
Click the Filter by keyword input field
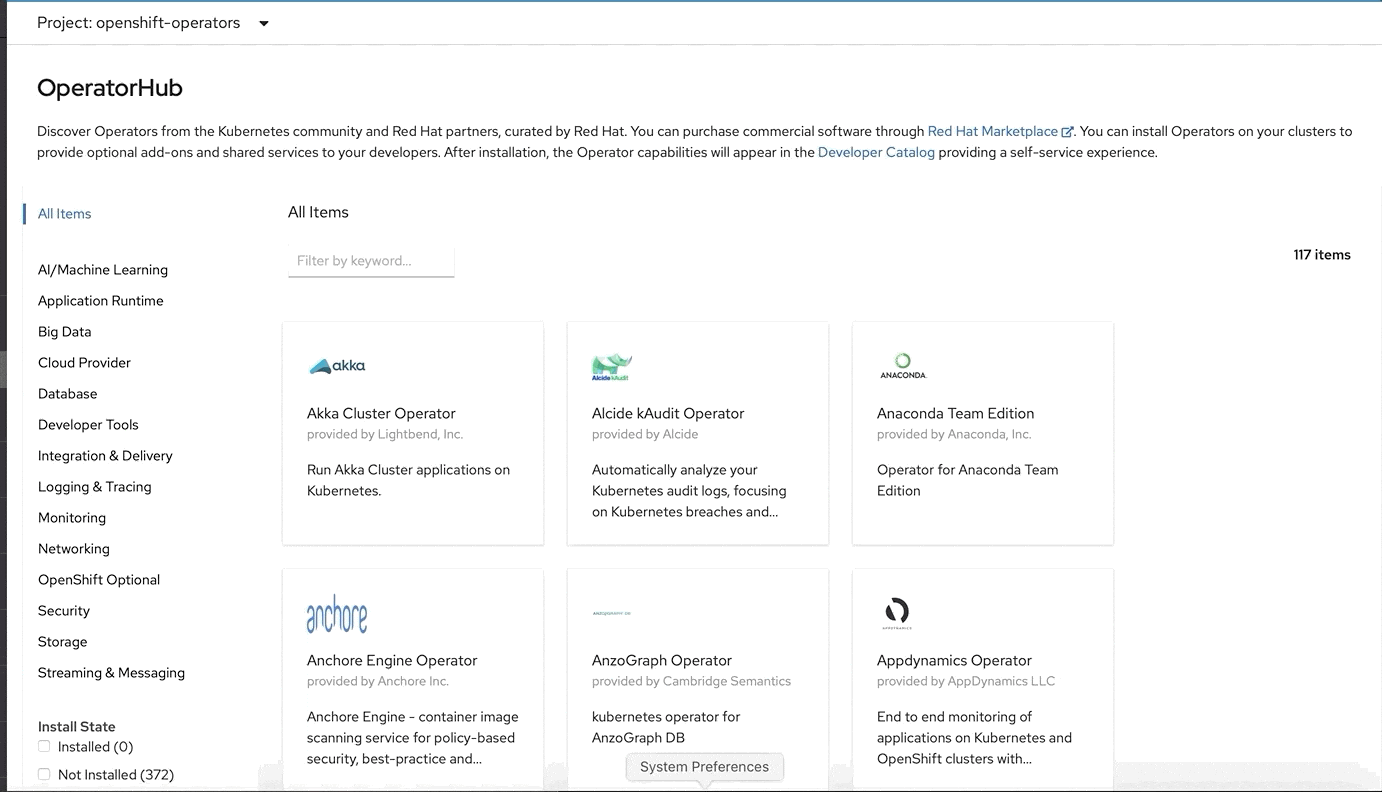(371, 261)
